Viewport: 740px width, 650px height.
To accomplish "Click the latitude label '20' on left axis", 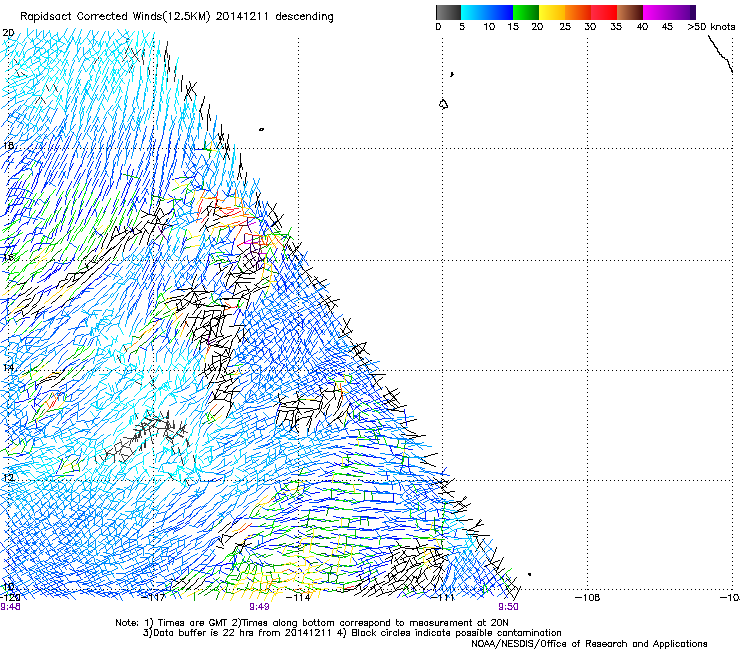I will (x=8, y=33).
